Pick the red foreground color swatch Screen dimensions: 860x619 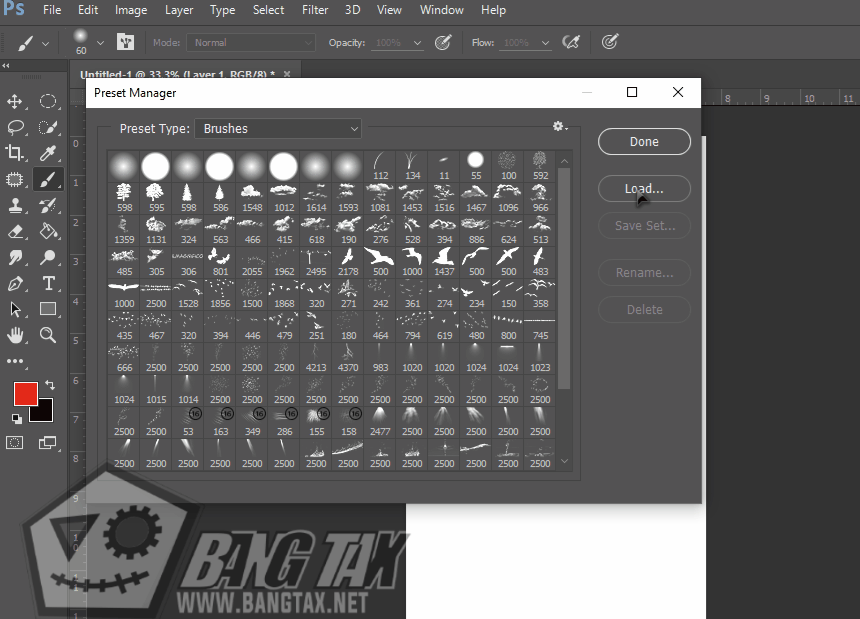coord(25,394)
